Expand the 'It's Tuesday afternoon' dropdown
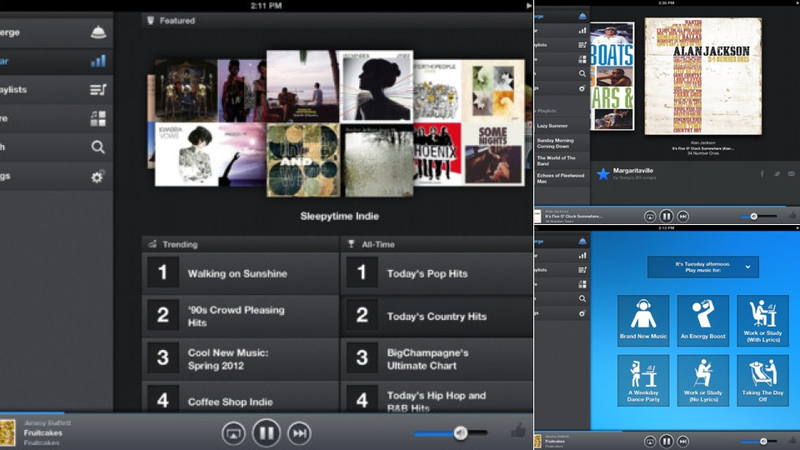 [703, 267]
